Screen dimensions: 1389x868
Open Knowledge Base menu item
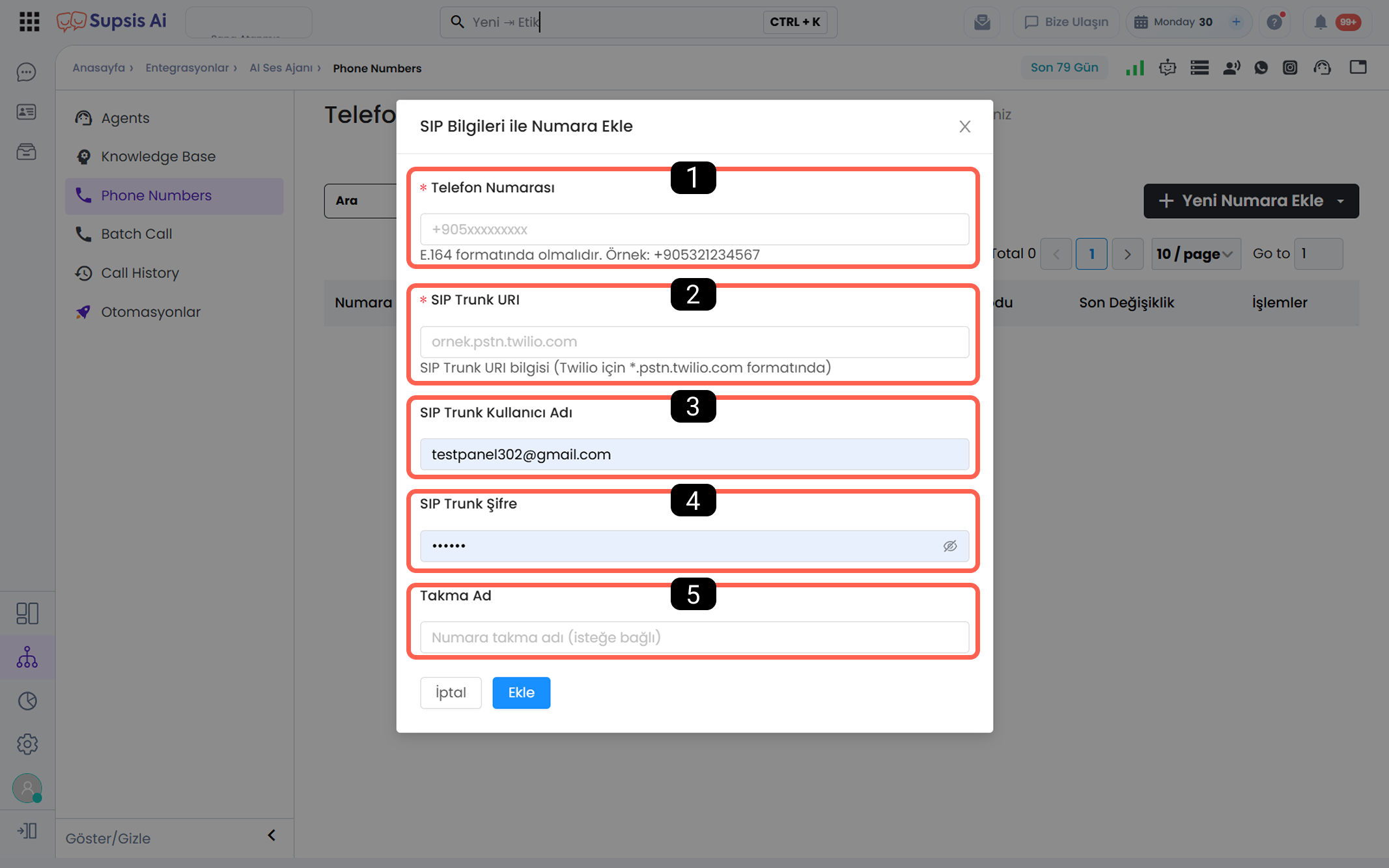point(174,156)
